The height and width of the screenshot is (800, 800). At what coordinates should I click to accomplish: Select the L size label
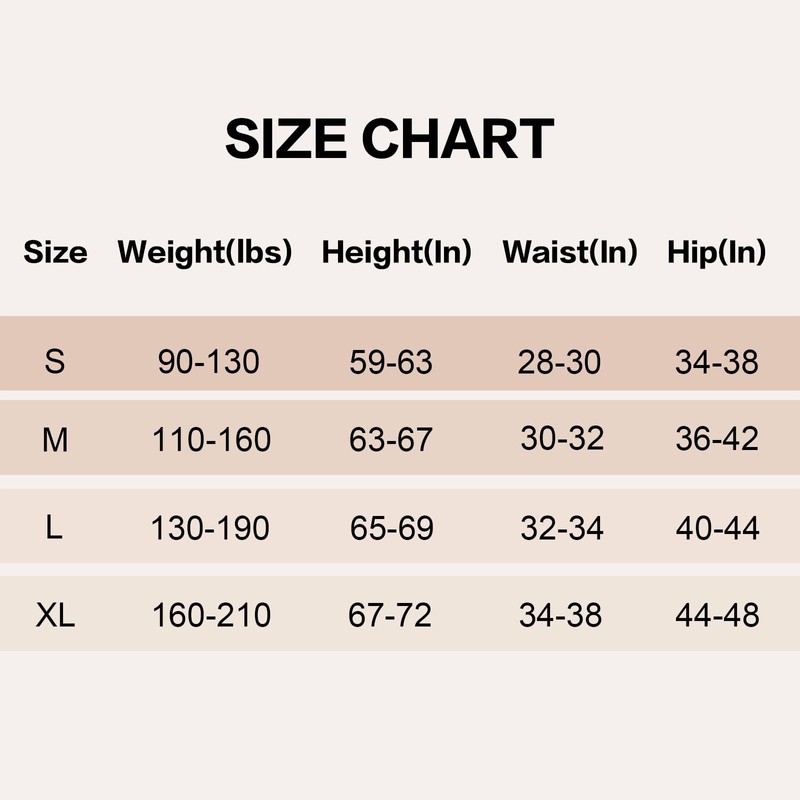point(55,528)
